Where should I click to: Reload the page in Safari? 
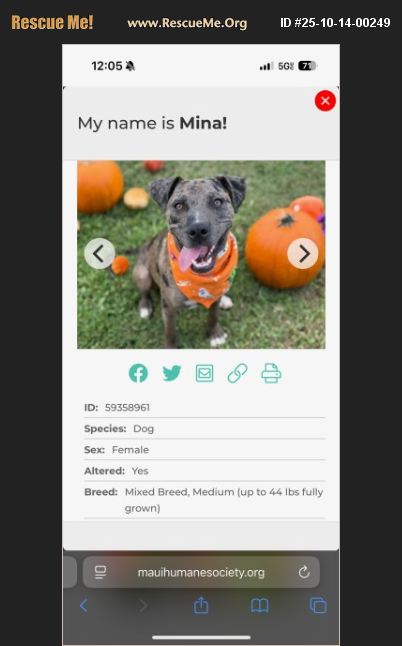pos(304,572)
